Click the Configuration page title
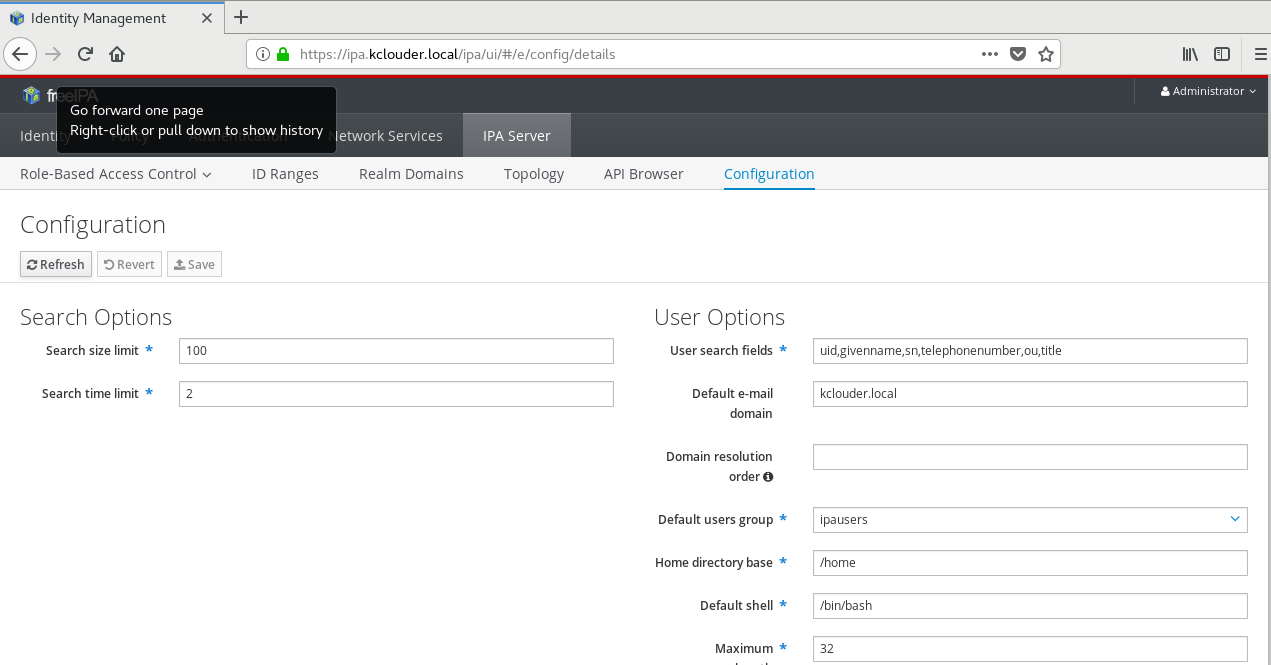1271x665 pixels. coord(93,225)
